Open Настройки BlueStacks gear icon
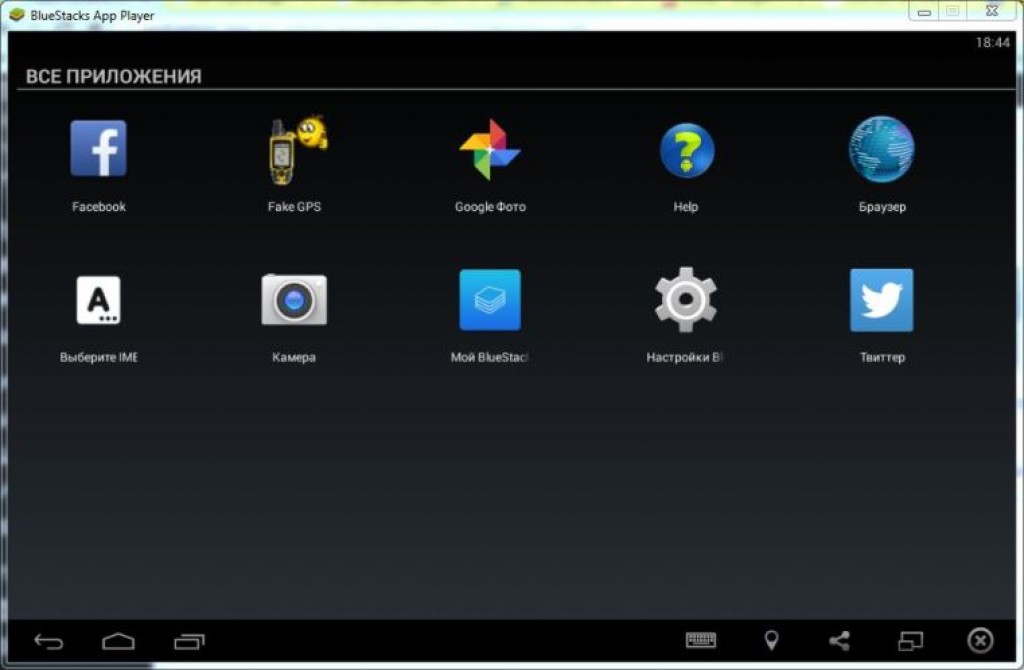Screen dimensions: 1024x670 click(x=686, y=300)
